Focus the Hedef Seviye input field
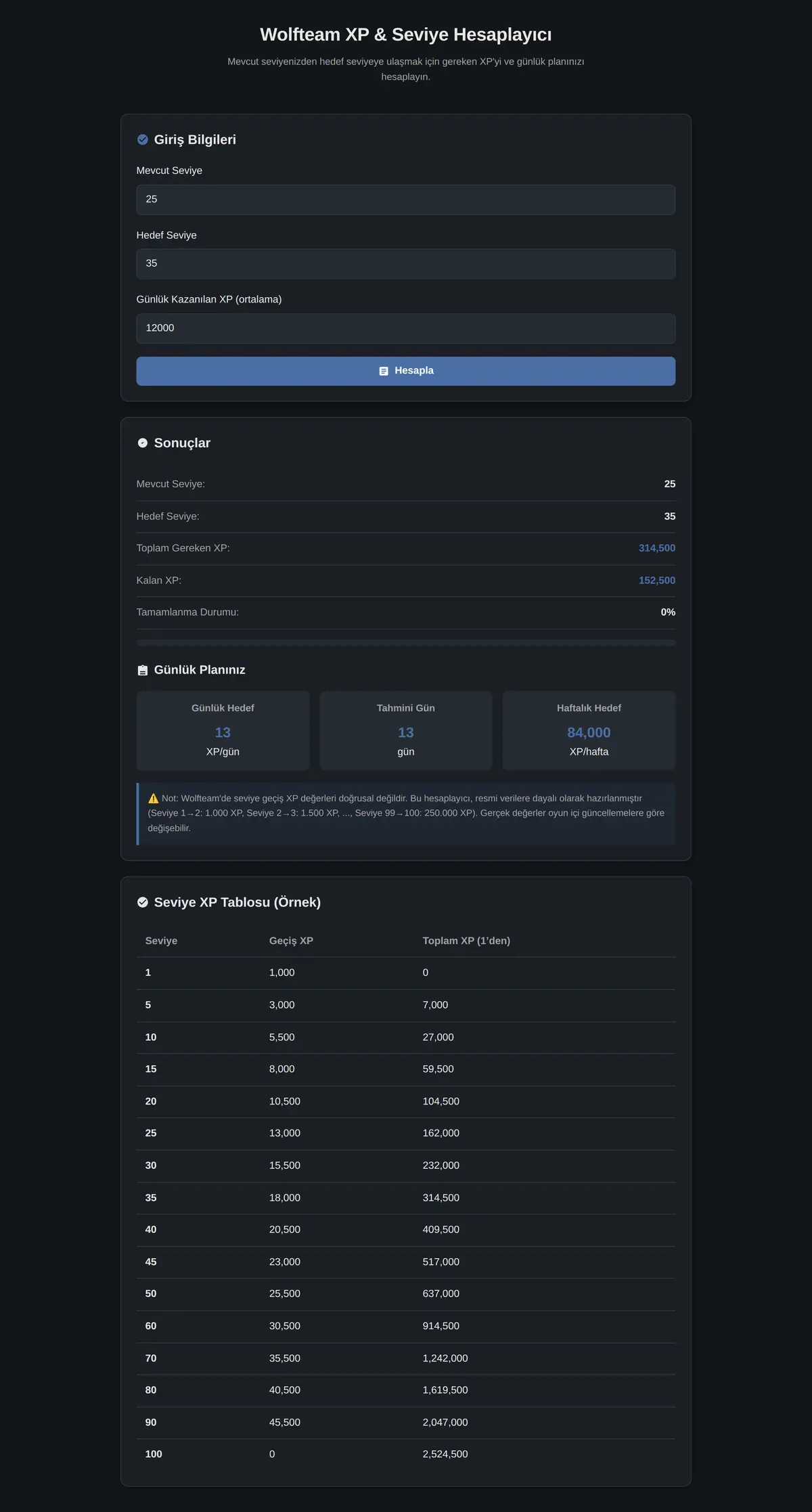The width and height of the screenshot is (812, 1512). (406, 264)
